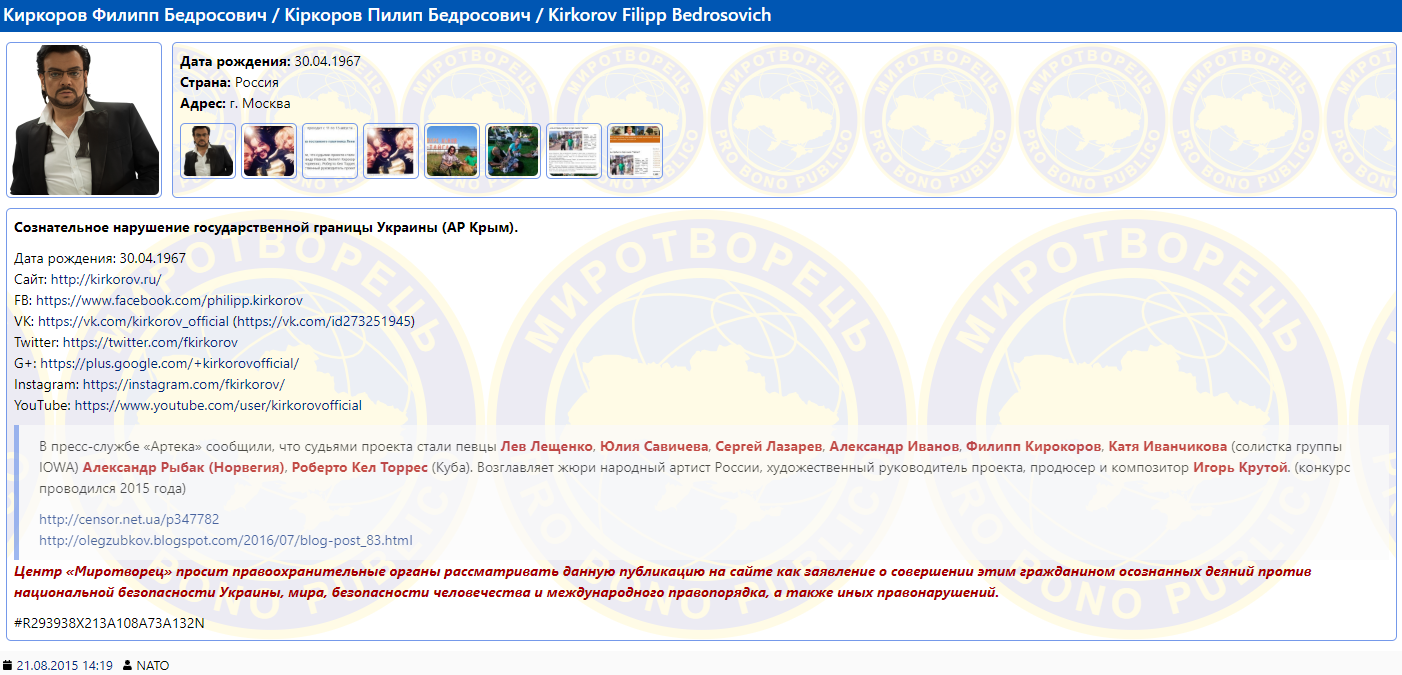The image size is (1402, 675).
Task: Click the NATO author name
Action: click(153, 666)
